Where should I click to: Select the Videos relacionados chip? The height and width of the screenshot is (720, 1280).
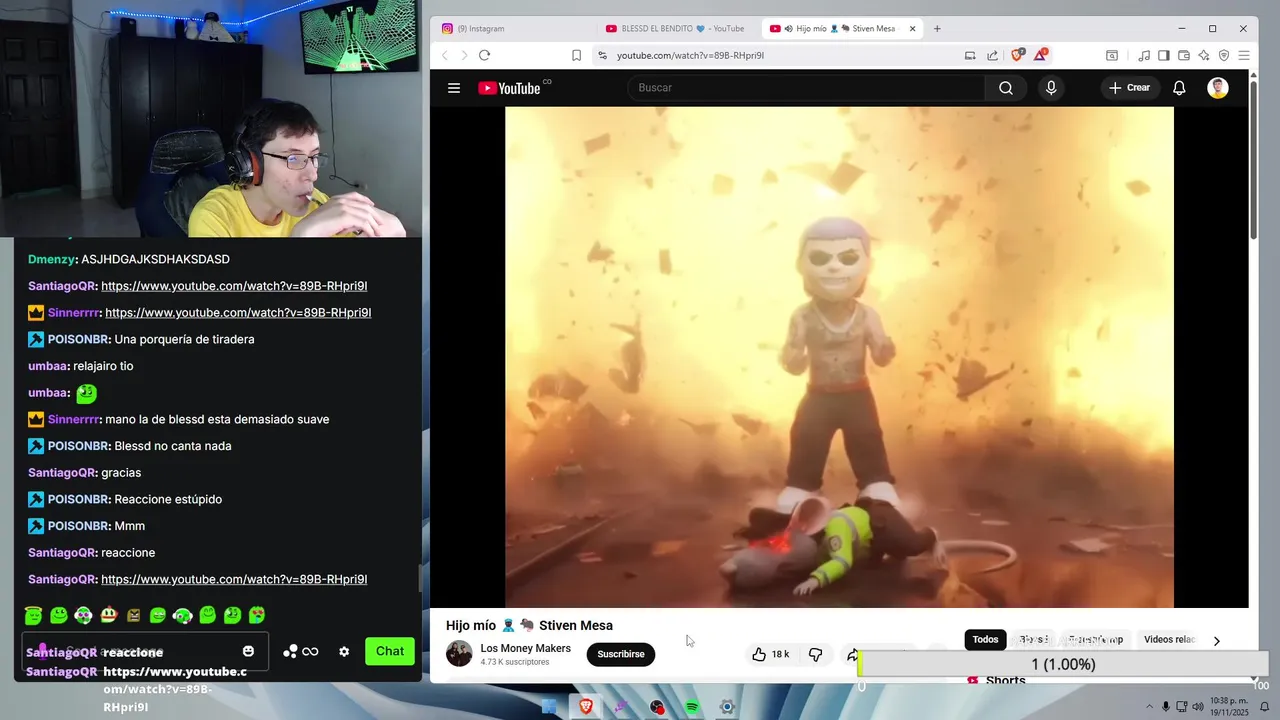pyautogui.click(x=1170, y=640)
